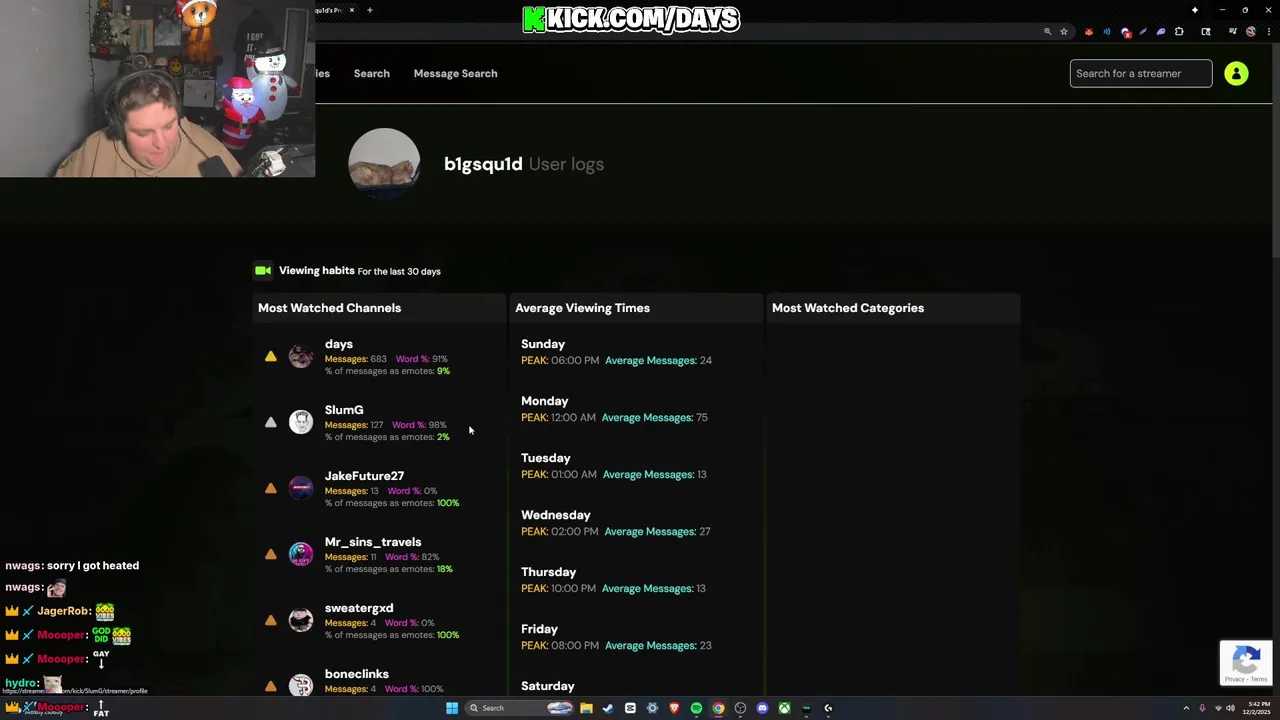Open Steam from the taskbar

click(x=608, y=708)
